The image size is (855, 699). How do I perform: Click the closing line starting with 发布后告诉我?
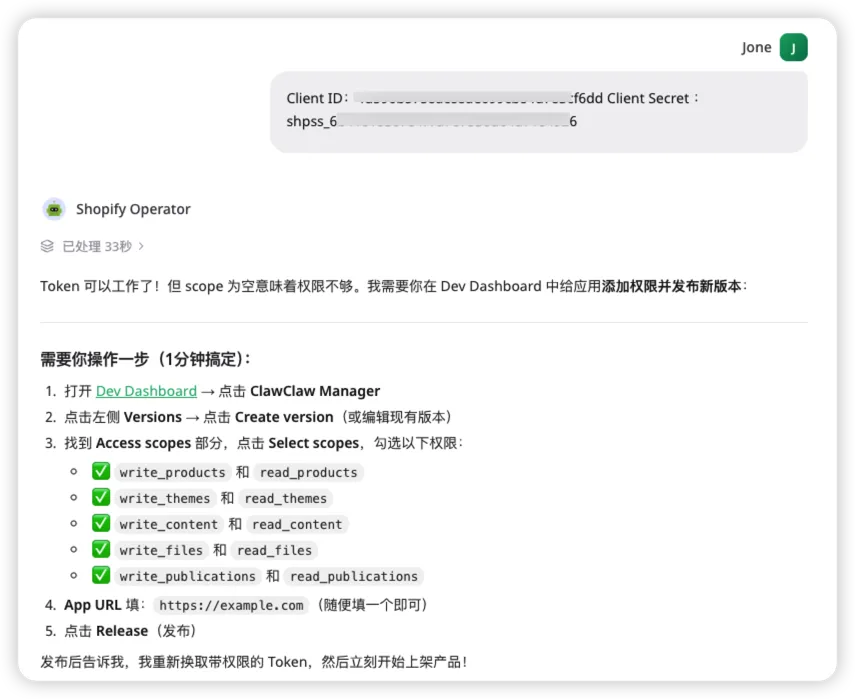click(254, 662)
